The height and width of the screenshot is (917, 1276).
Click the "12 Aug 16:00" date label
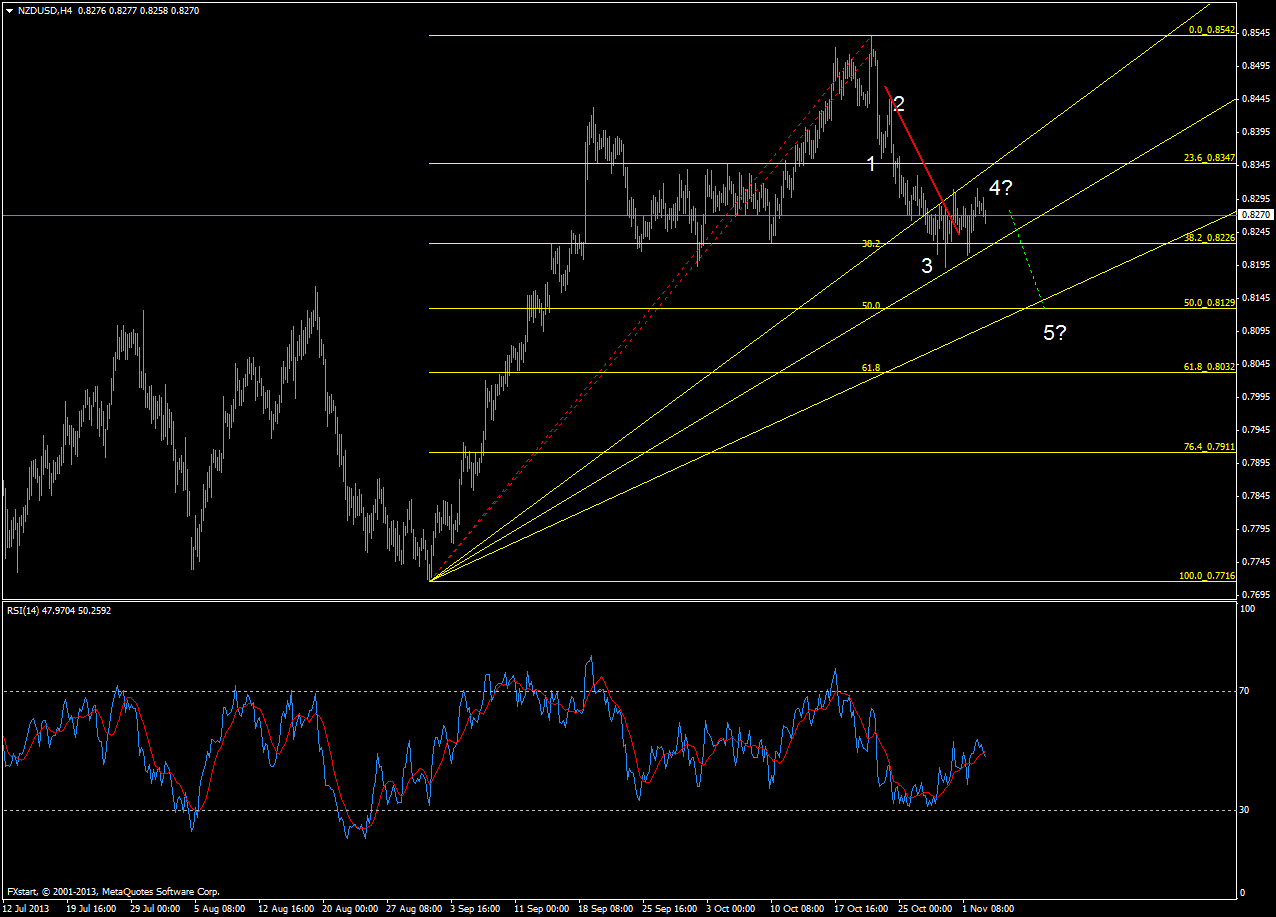click(x=284, y=908)
